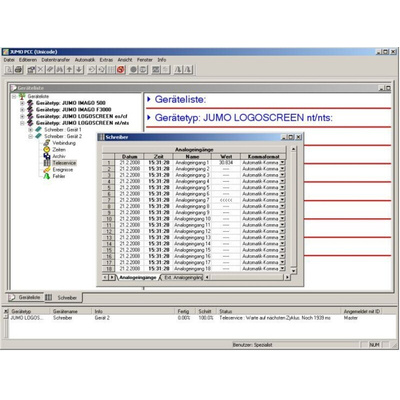Switch to the bottom Schreiber tab
The height and width of the screenshot is (400, 400).
tap(63, 297)
